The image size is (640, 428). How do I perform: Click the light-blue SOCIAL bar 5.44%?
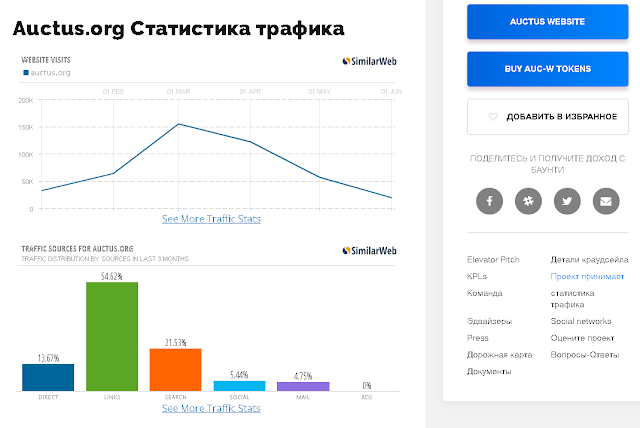coord(239,386)
